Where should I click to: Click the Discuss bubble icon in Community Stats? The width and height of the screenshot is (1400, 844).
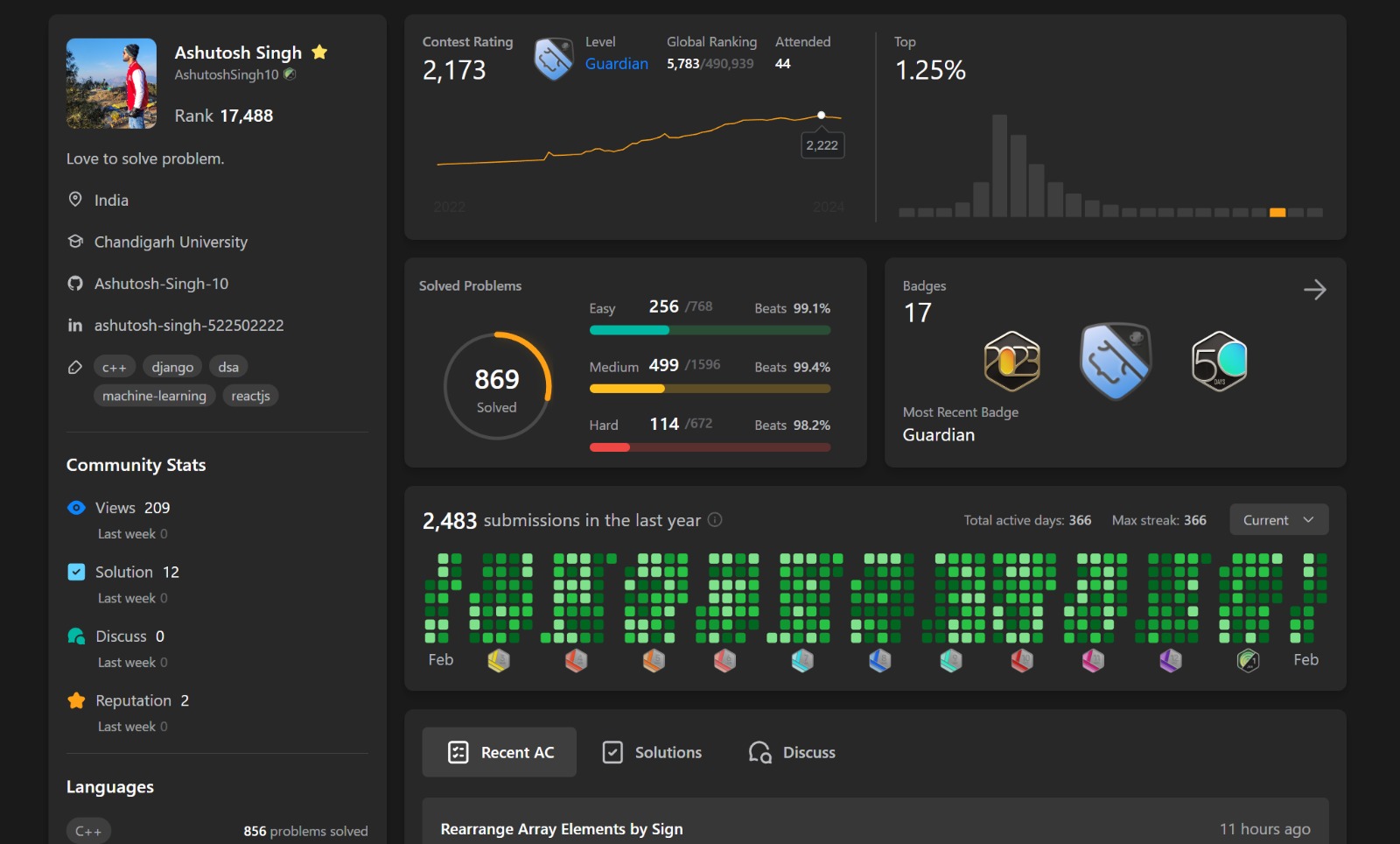pyautogui.click(x=76, y=636)
